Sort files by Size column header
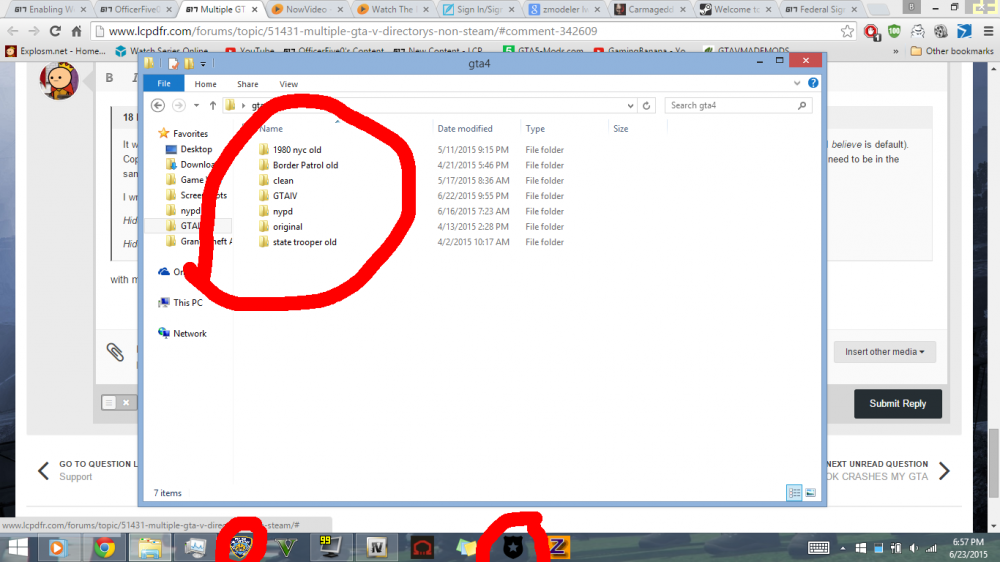The image size is (1000, 562). click(x=621, y=128)
